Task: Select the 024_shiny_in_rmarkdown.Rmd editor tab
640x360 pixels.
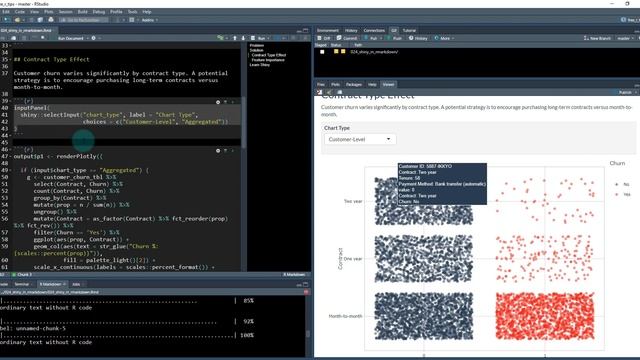Action: pos(26,30)
